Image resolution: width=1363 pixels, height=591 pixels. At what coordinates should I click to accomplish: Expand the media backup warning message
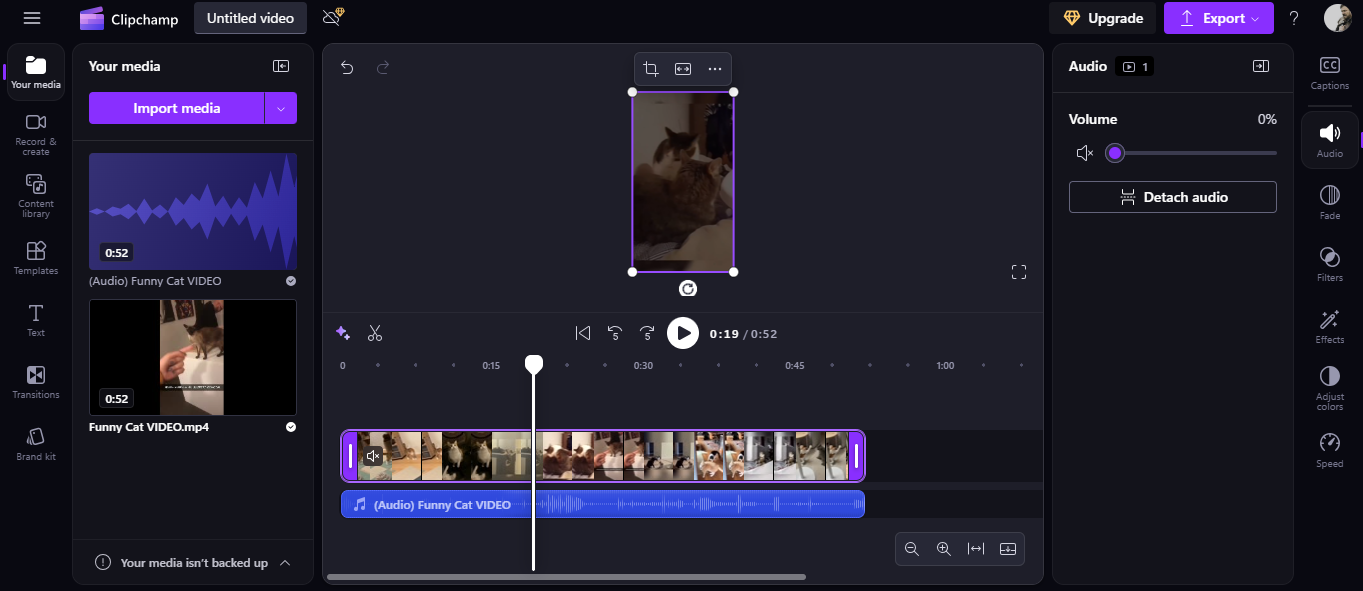(284, 562)
